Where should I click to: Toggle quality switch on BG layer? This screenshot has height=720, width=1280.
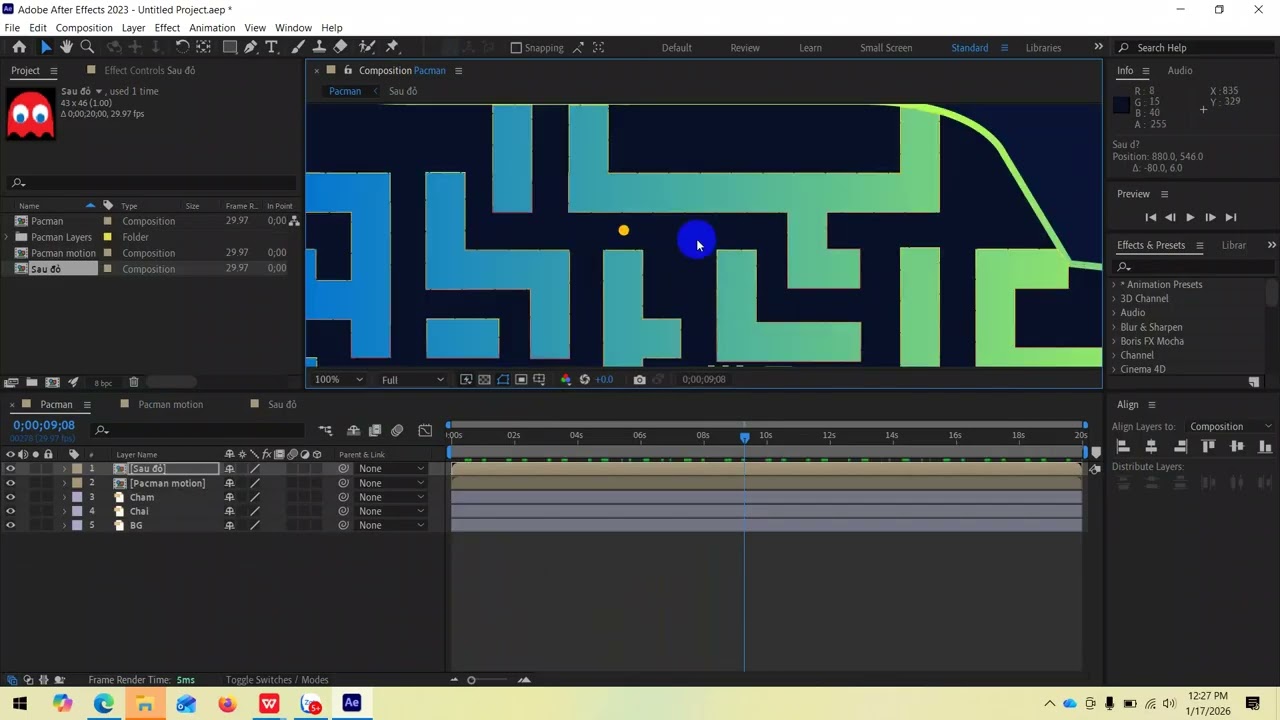click(x=255, y=525)
